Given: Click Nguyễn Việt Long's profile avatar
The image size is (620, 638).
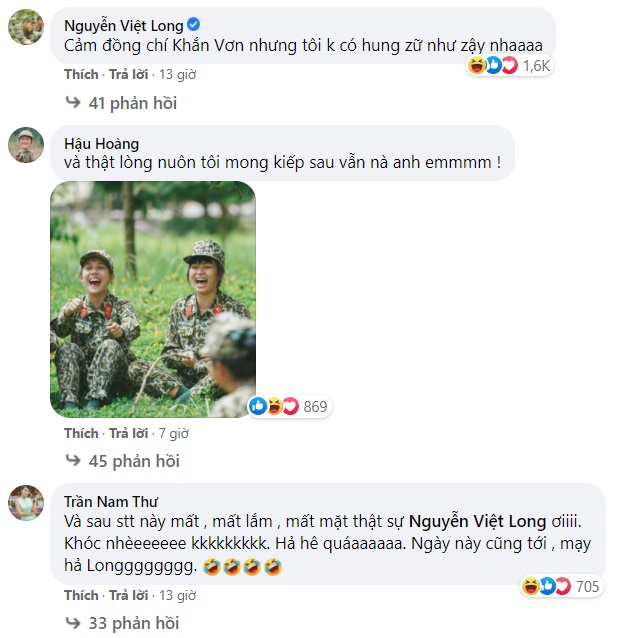Looking at the screenshot, I should click(x=25, y=27).
